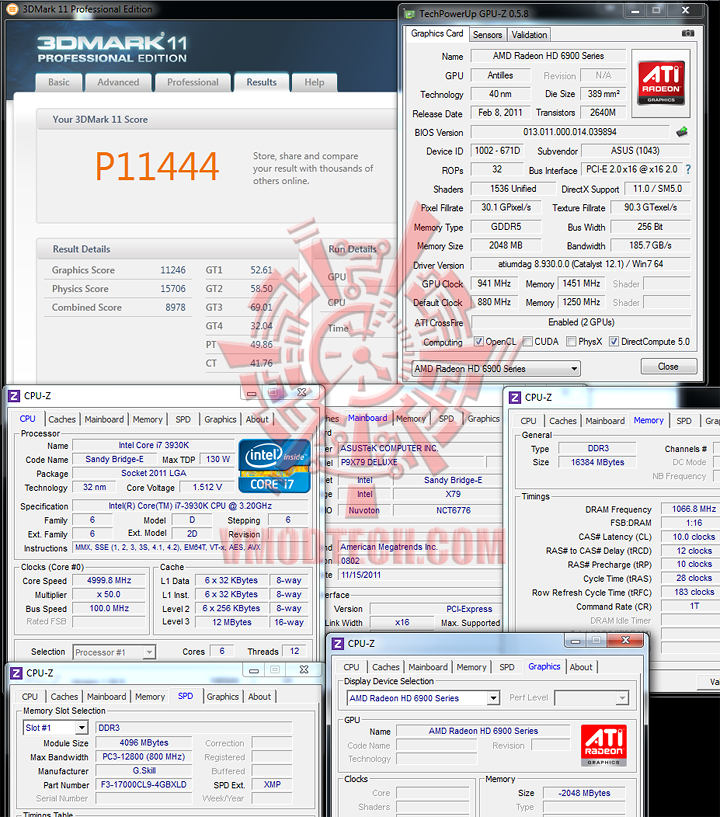Open Caches tab in CPU-Z processor window
The width and height of the screenshot is (720, 817).
click(x=62, y=419)
